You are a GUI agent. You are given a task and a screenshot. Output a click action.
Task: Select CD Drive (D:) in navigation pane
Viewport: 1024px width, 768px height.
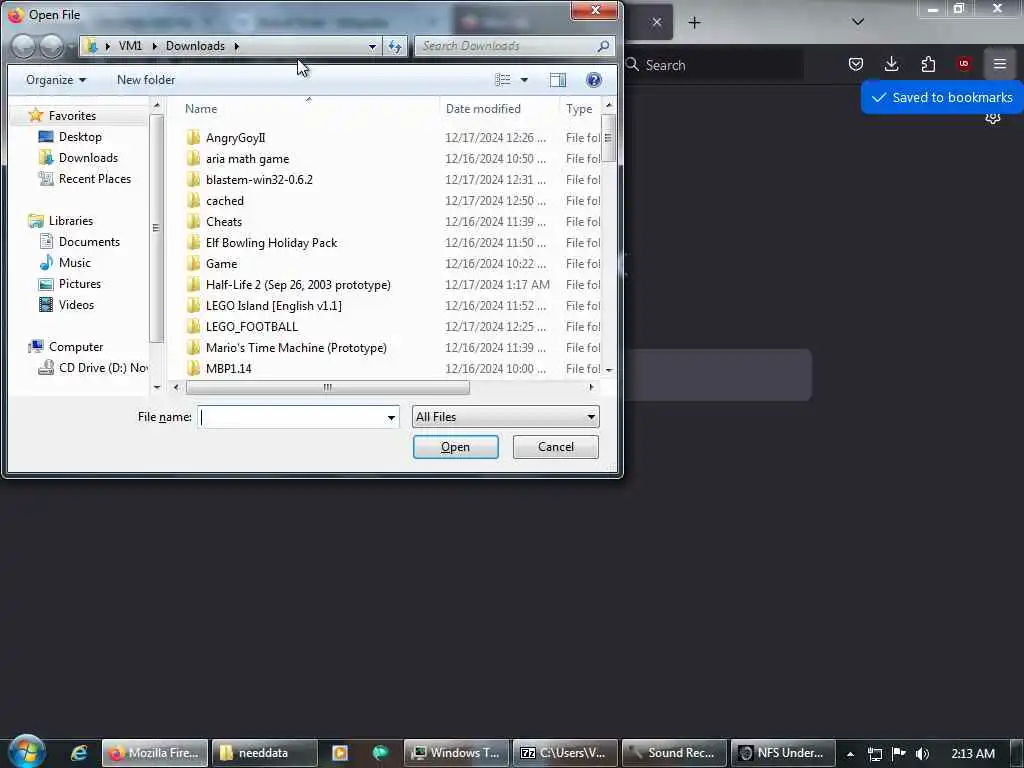tap(103, 368)
